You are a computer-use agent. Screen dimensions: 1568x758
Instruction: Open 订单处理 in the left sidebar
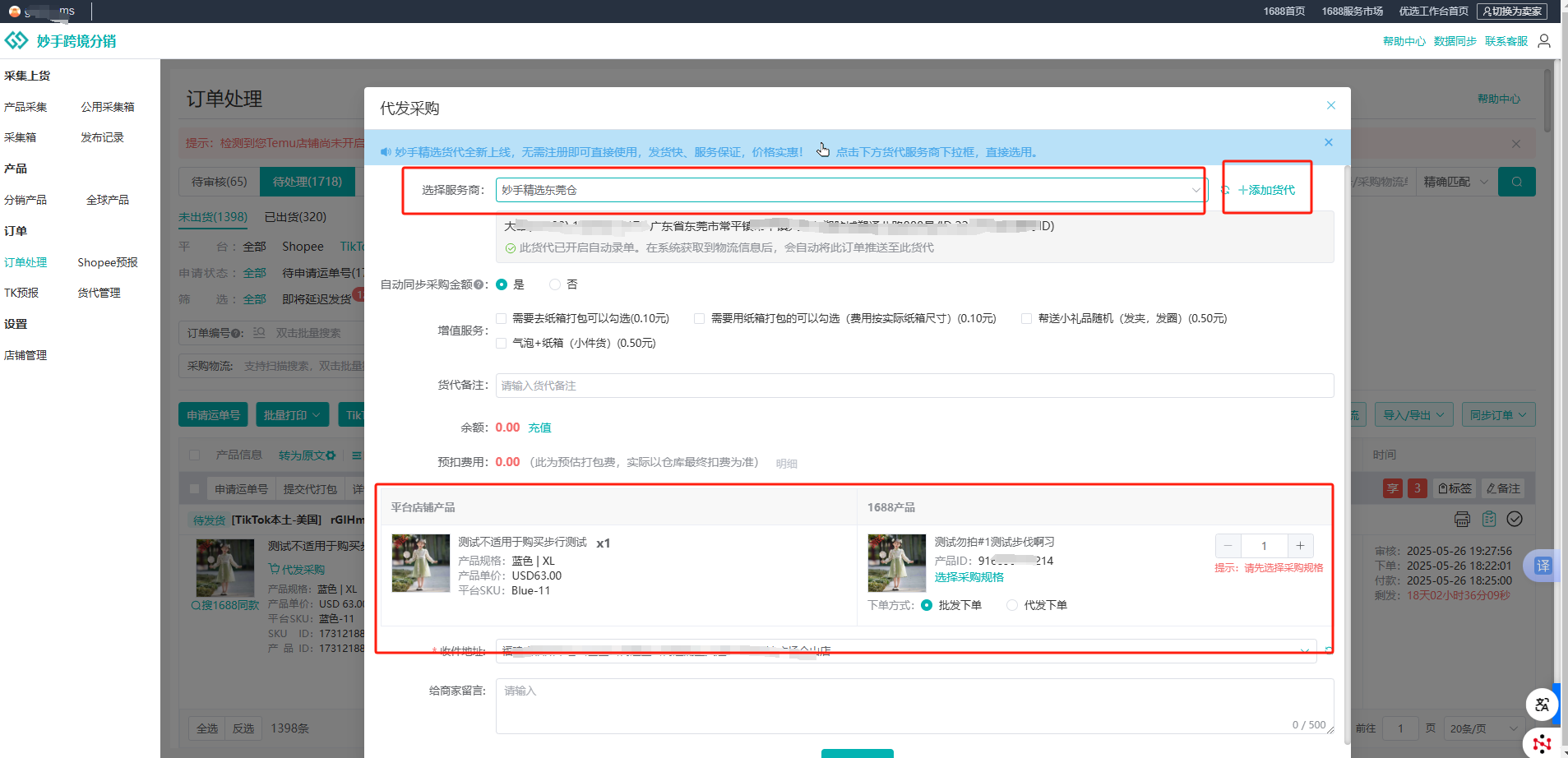[x=25, y=262]
